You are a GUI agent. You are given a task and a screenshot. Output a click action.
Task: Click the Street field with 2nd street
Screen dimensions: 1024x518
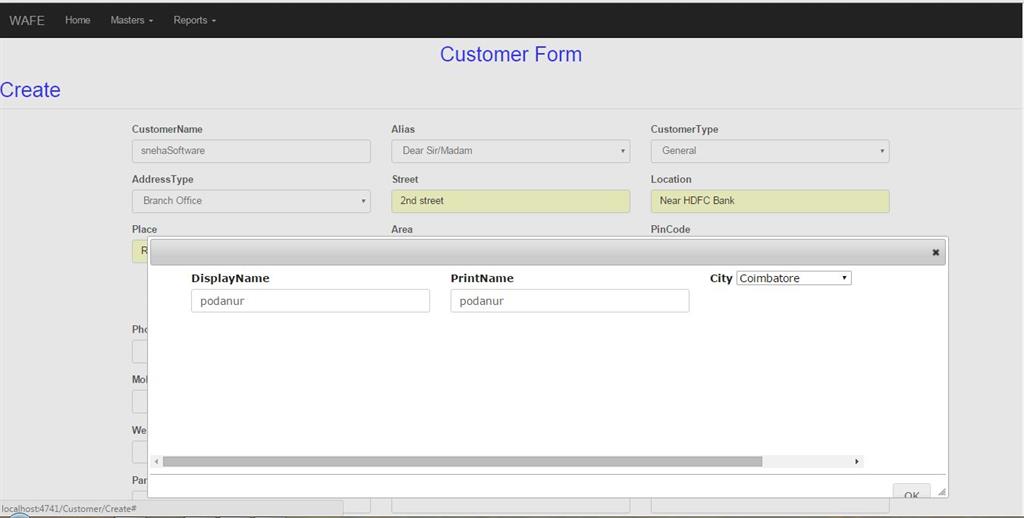511,201
